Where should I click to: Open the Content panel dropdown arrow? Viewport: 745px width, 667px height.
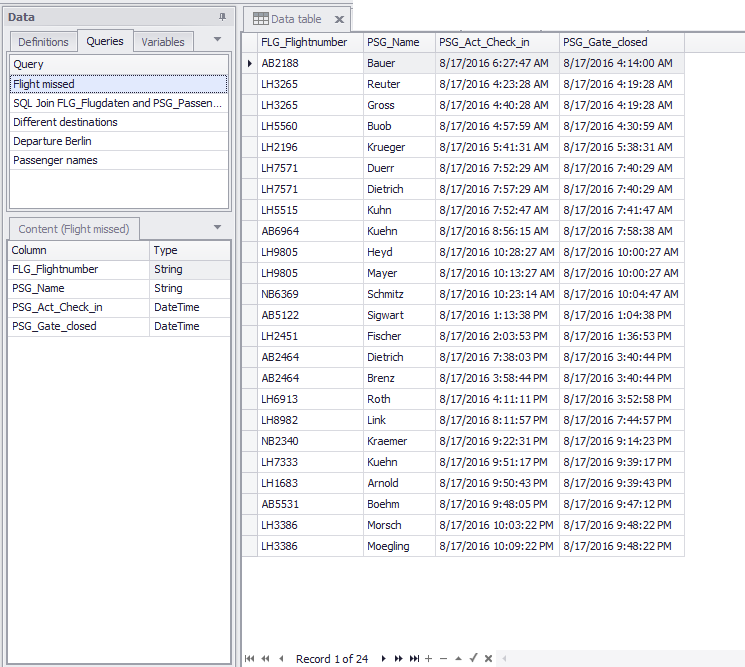[x=218, y=227]
